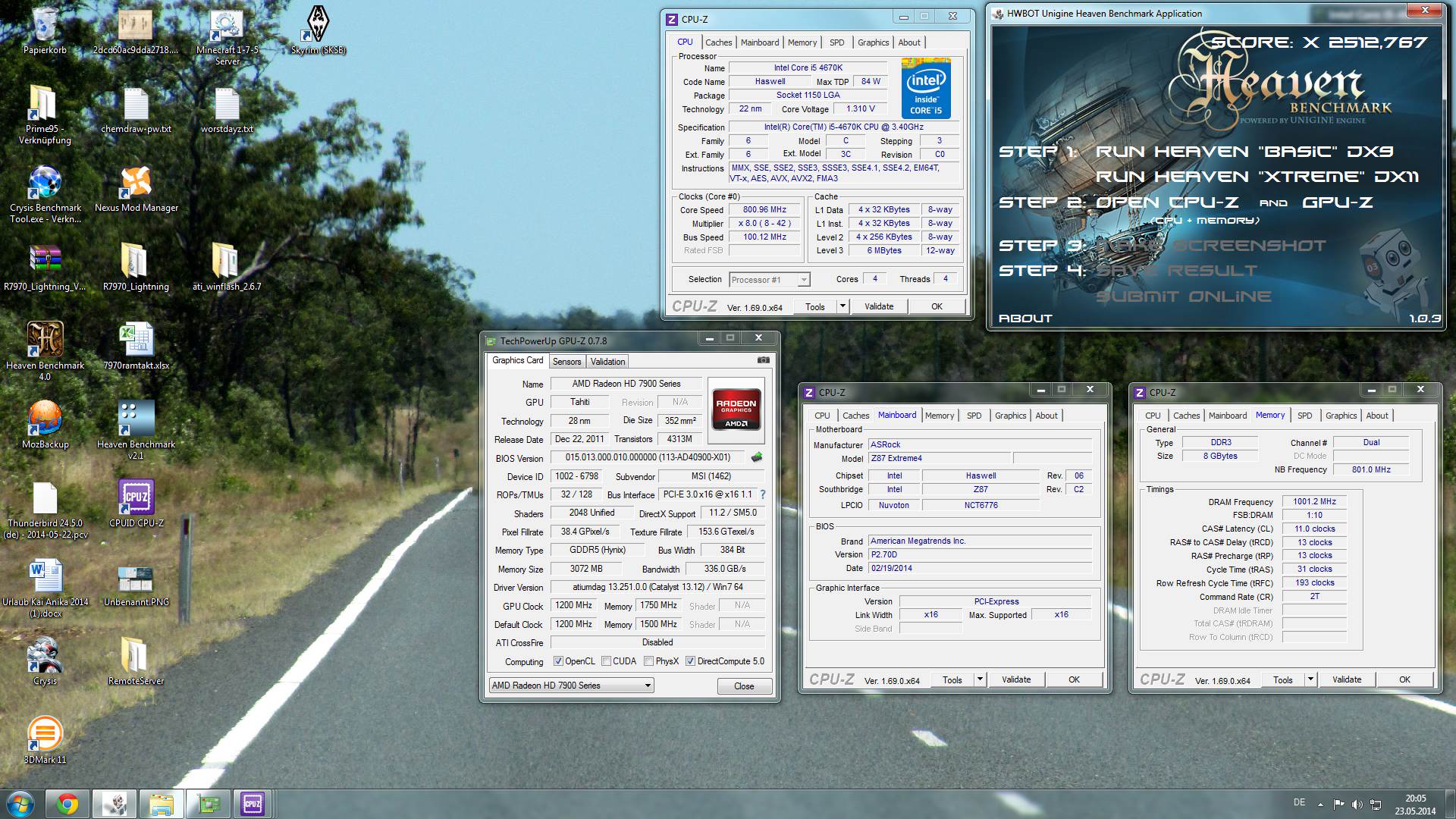Image resolution: width=1456 pixels, height=819 pixels.
Task: Click RUN HEAVEN "BASIC" DX9 in HWBOT app
Action: pos(1244,152)
